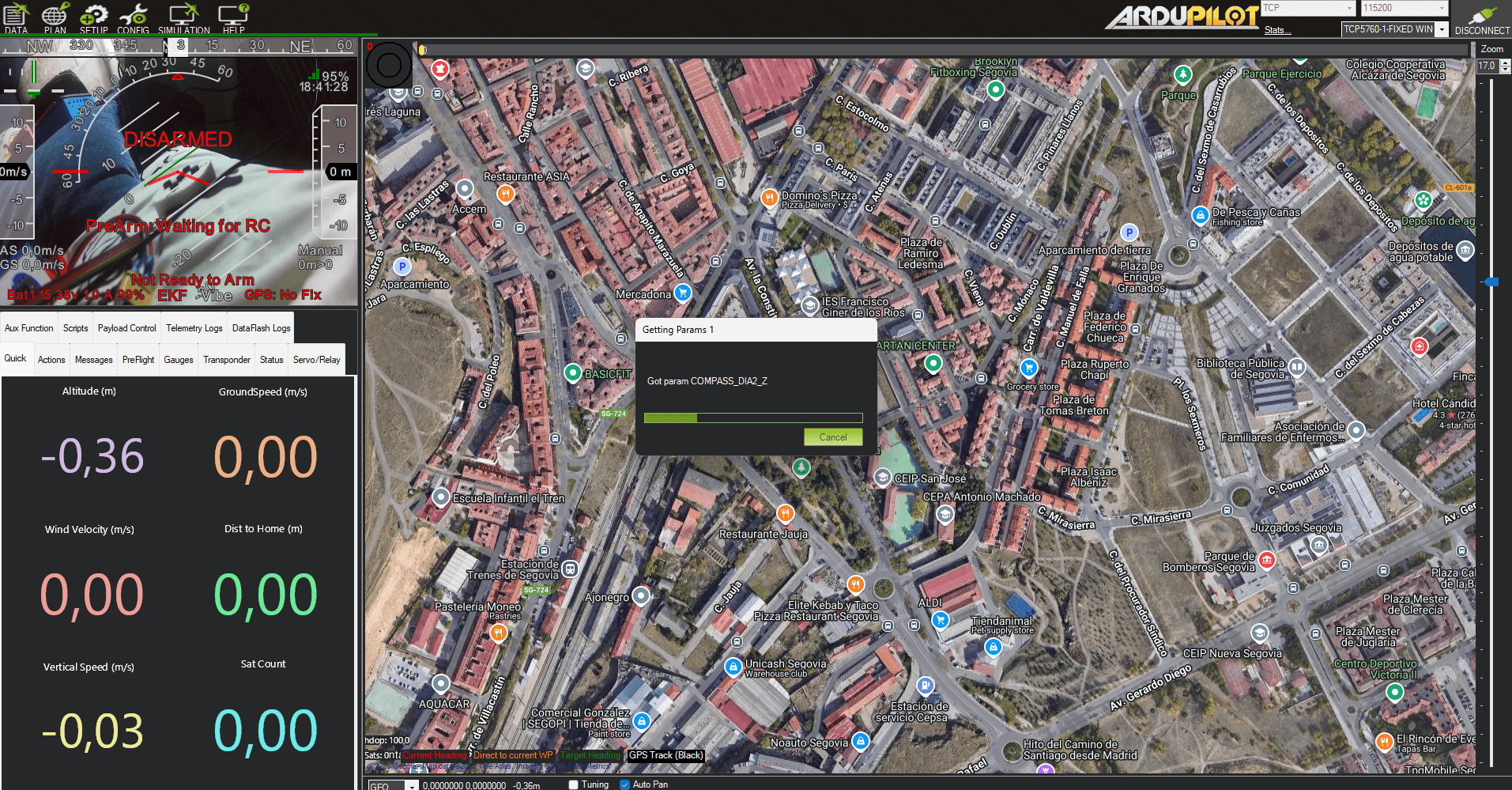Enable the Tuning checkbox
Screen dimensions: 1512x790
pos(574,784)
